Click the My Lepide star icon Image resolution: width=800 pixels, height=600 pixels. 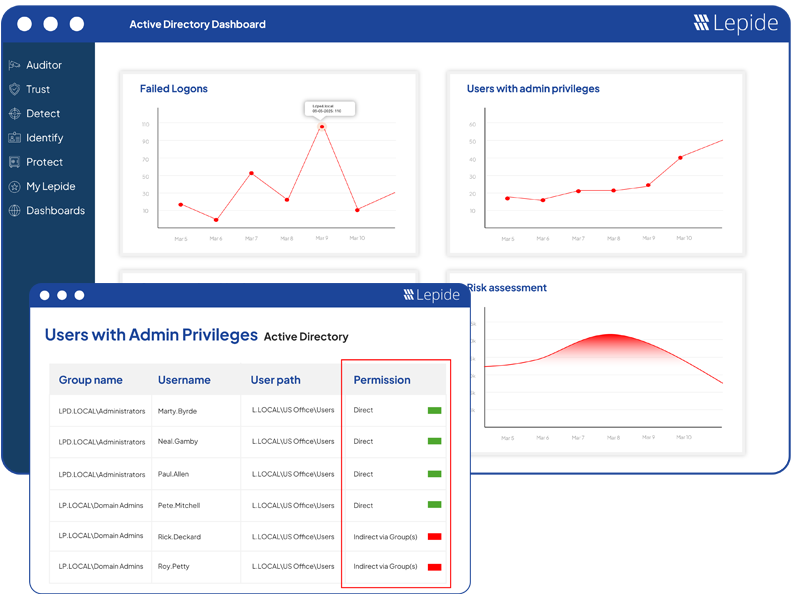click(x=14, y=187)
